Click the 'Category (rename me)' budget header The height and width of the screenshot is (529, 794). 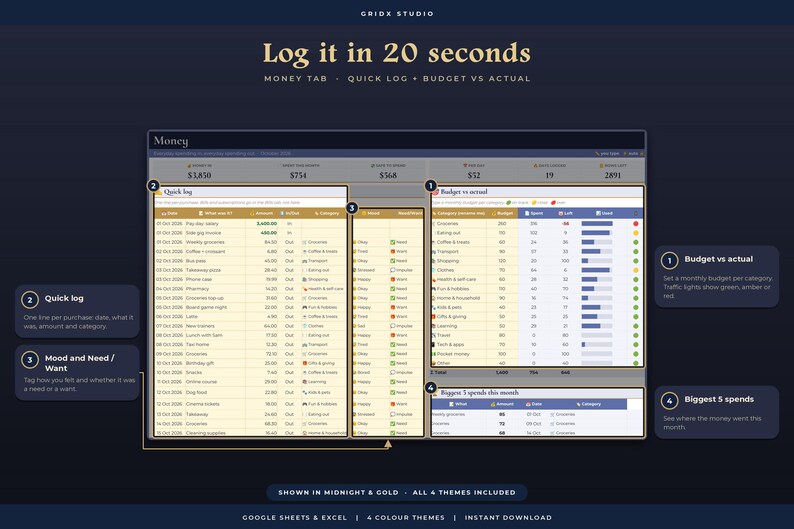coord(461,213)
